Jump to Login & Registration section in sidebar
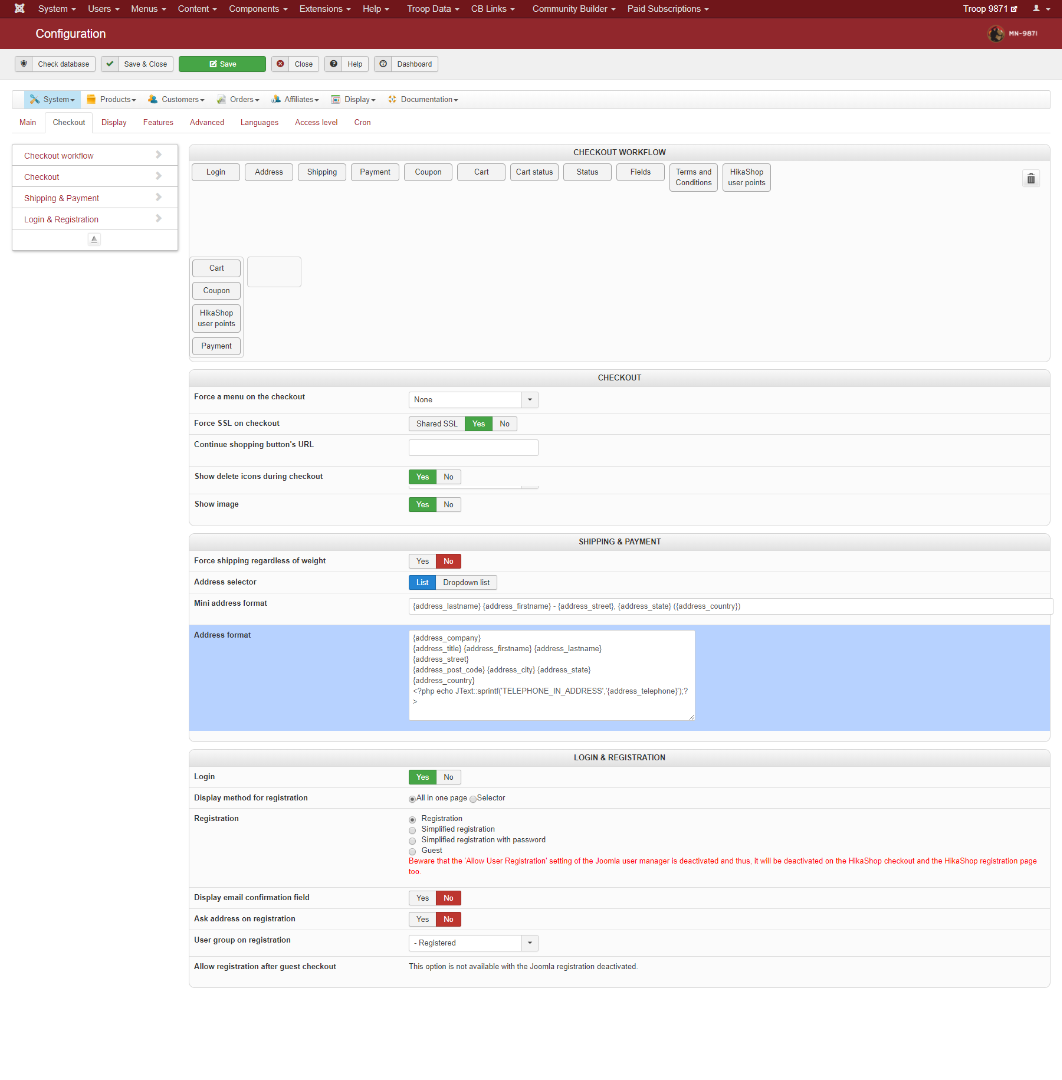The width and height of the screenshot is (1062, 1080). [95, 220]
